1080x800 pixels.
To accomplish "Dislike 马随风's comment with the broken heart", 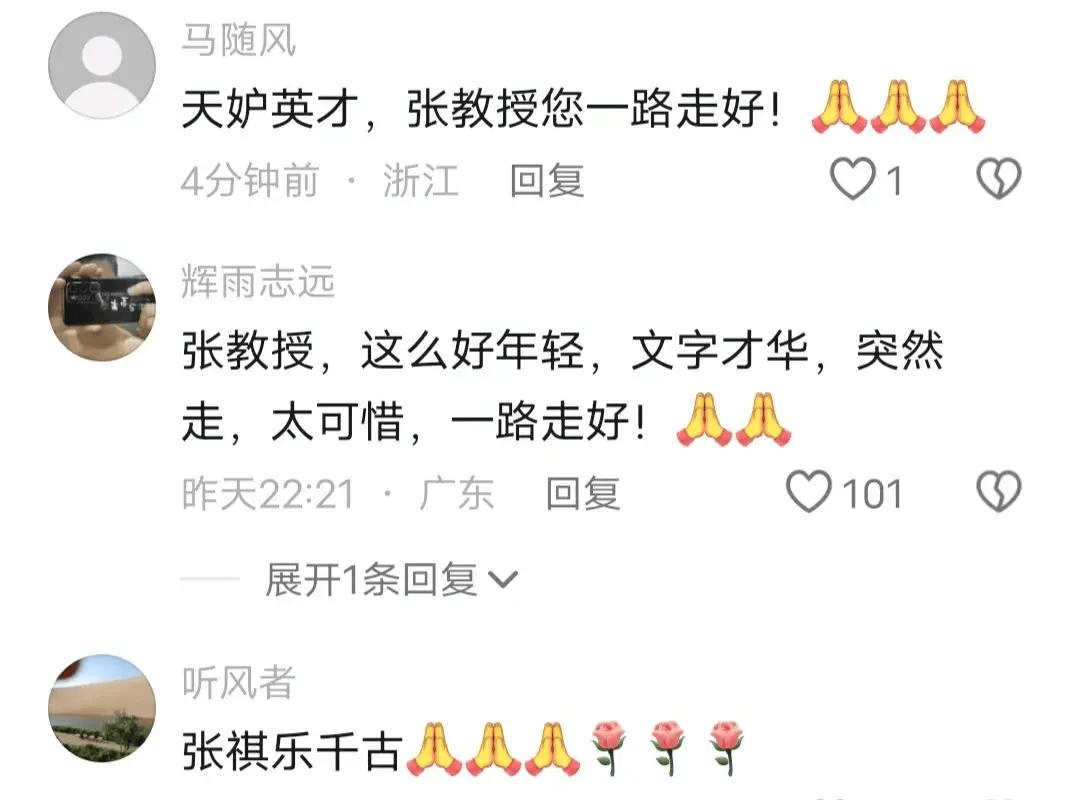I will 999,179.
